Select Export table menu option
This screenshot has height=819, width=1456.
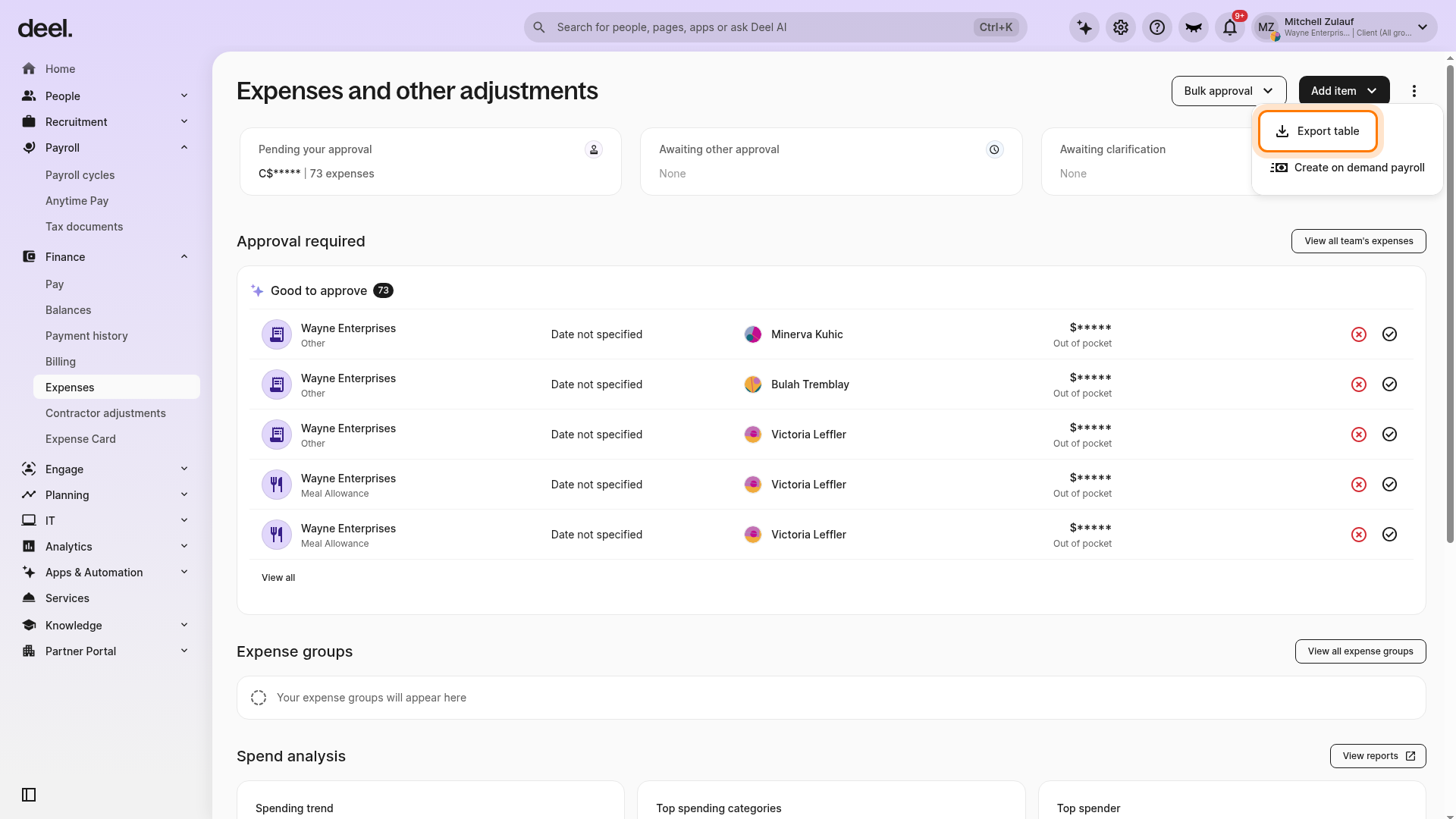1318,131
